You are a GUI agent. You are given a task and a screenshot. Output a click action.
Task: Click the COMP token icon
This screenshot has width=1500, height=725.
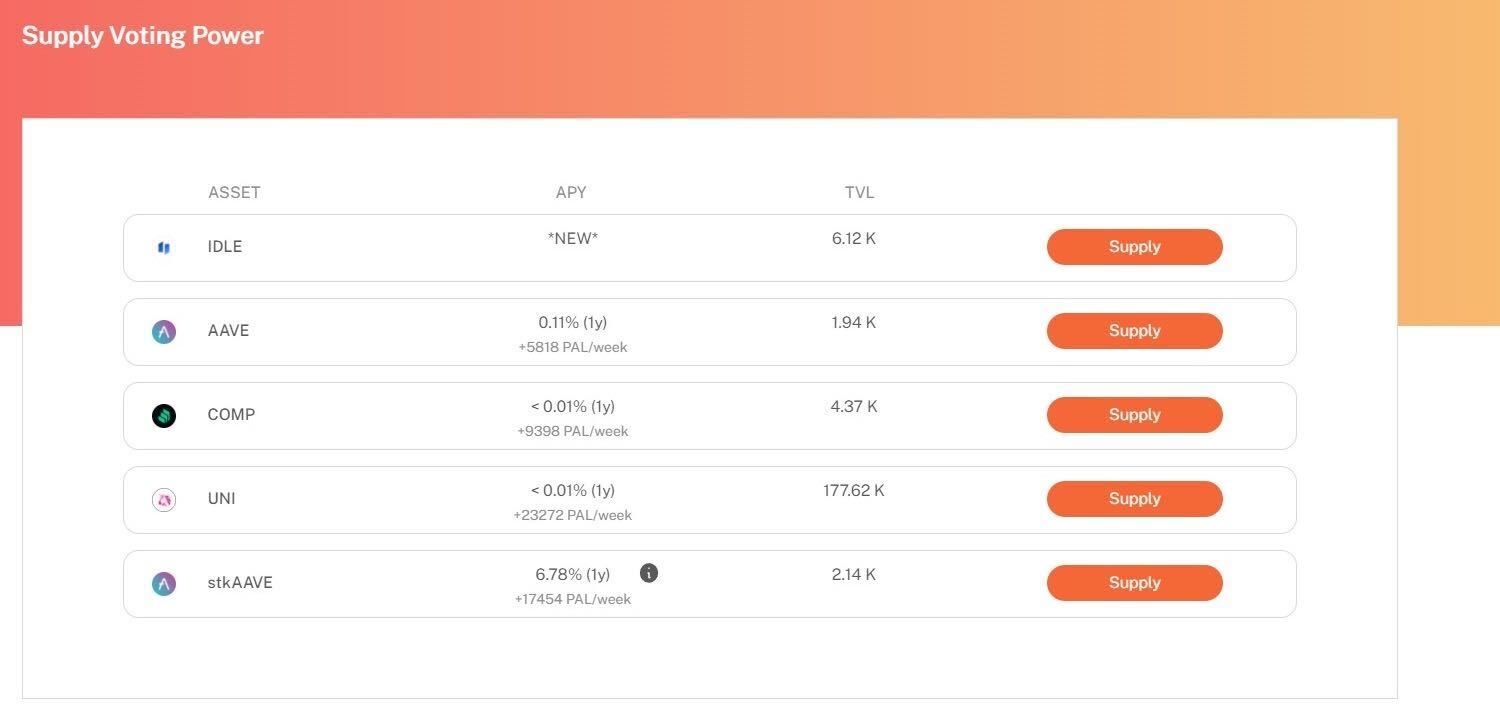[x=164, y=416]
